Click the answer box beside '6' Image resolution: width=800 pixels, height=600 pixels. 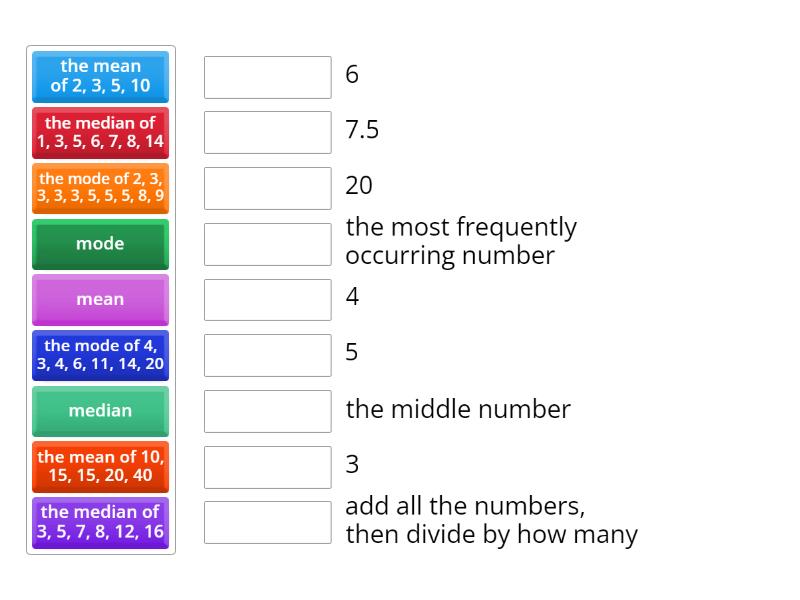(x=267, y=76)
